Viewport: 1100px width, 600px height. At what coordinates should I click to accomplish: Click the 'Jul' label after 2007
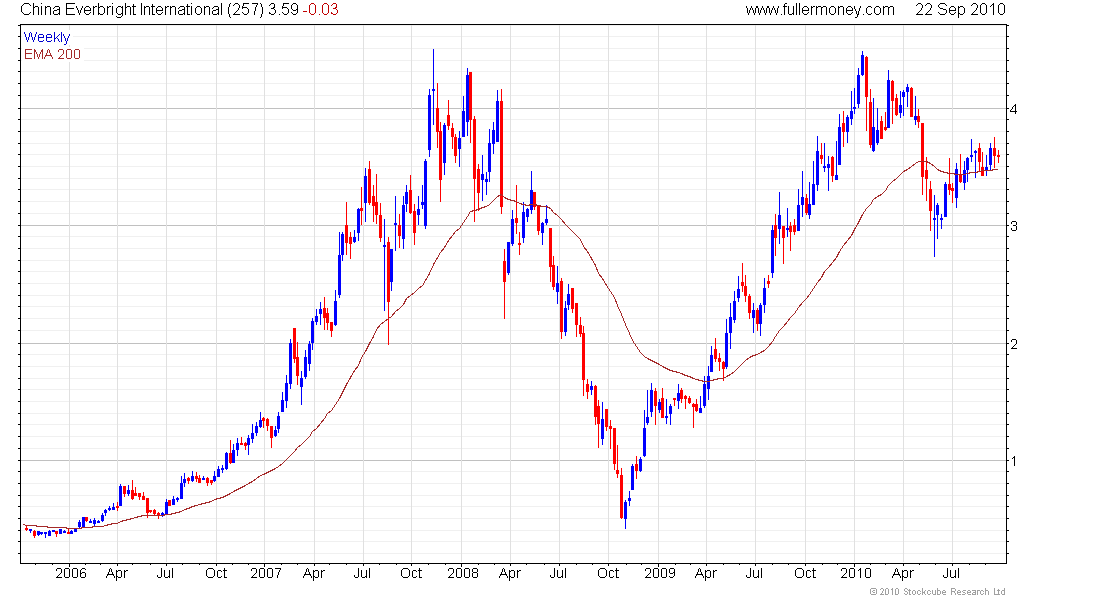pos(362,573)
